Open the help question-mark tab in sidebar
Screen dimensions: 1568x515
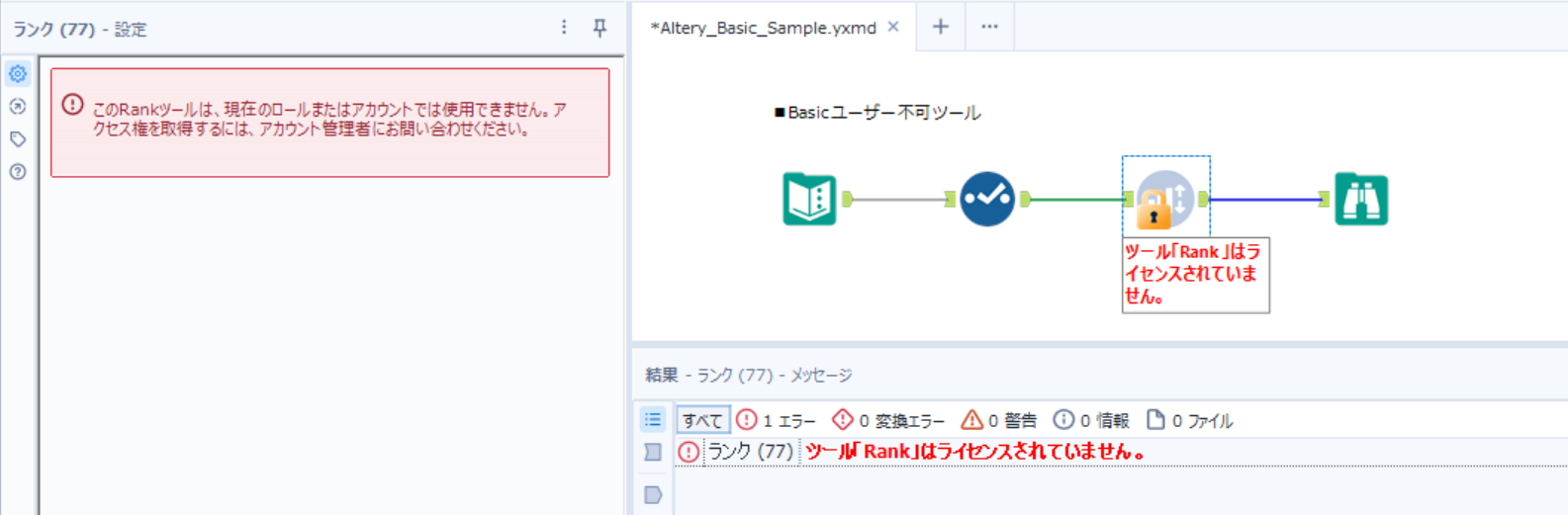18,172
